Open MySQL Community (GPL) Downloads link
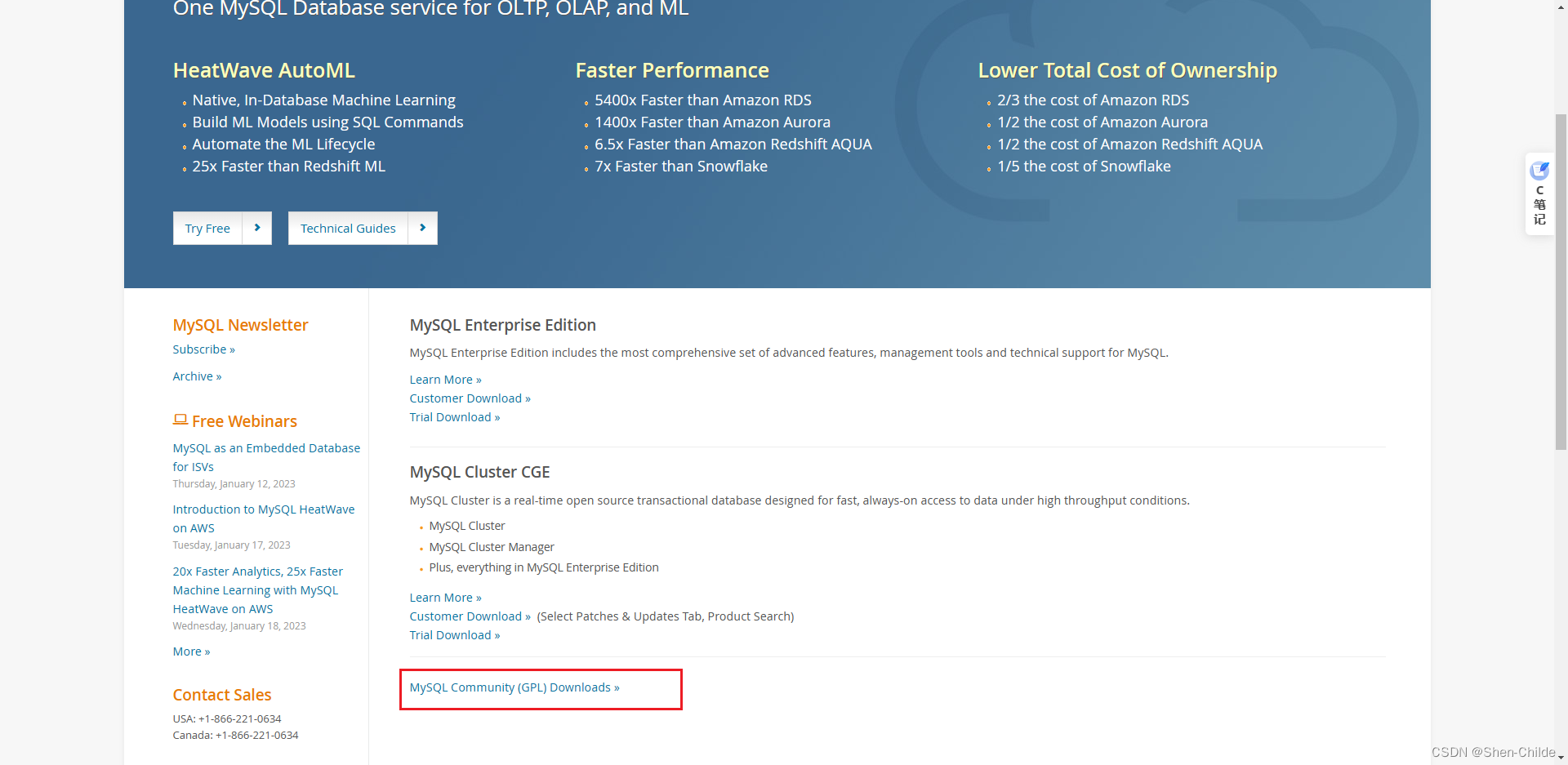This screenshot has width=1568, height=765. tap(514, 687)
